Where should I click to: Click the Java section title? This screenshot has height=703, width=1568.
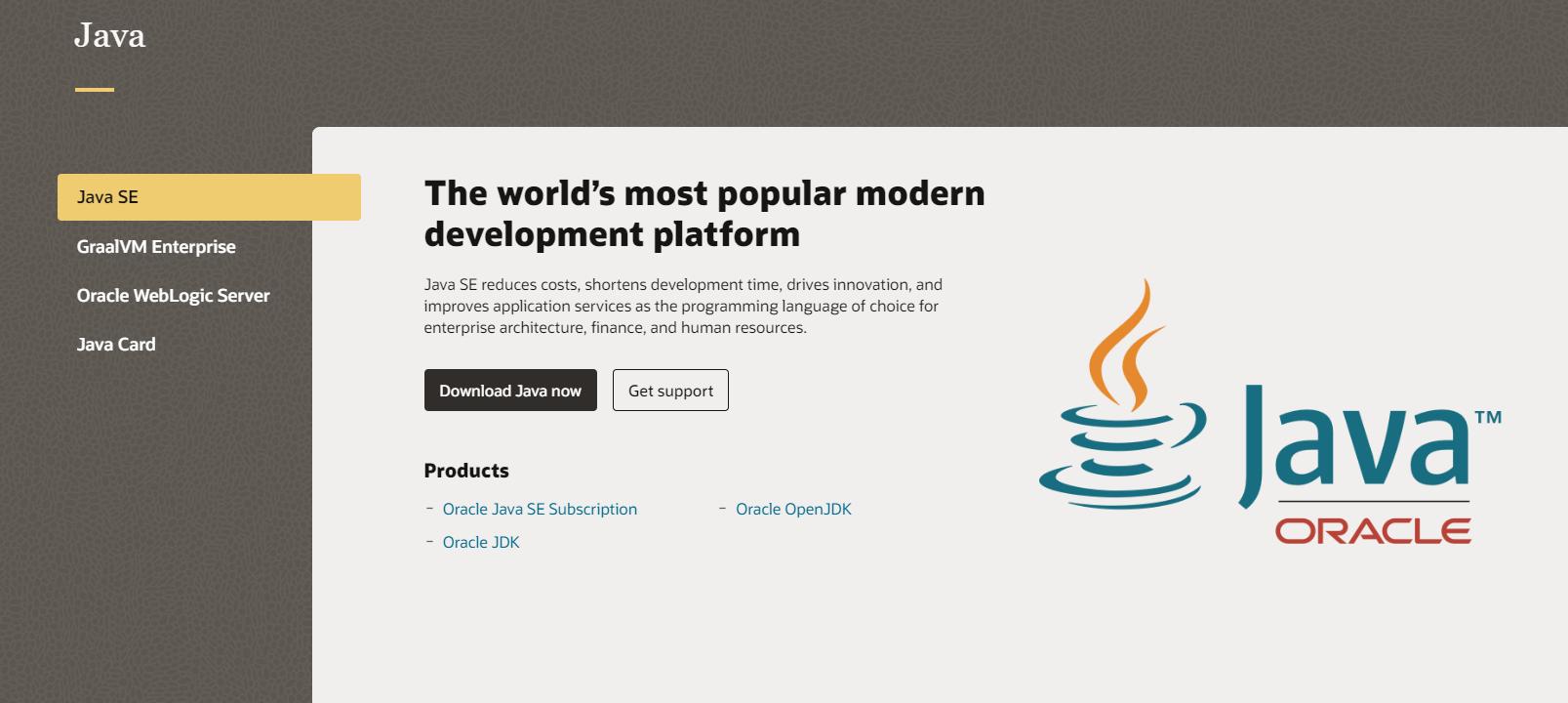click(x=110, y=36)
